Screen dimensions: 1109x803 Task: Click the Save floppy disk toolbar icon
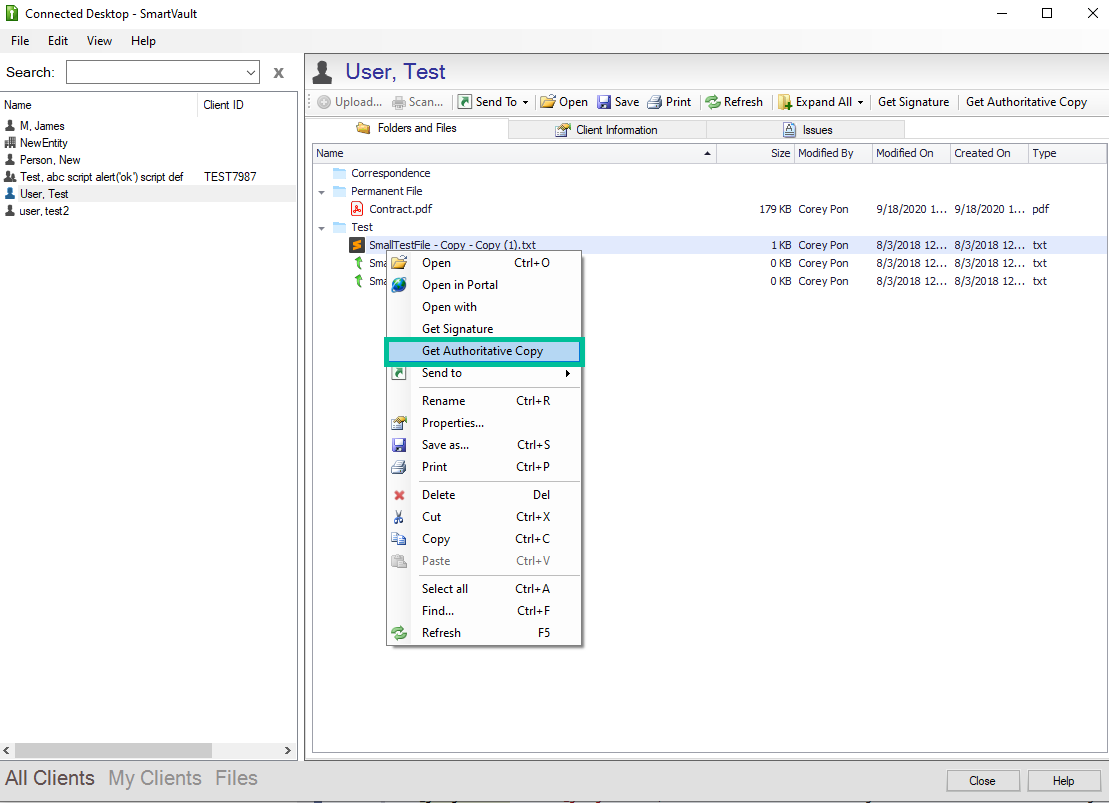[604, 102]
